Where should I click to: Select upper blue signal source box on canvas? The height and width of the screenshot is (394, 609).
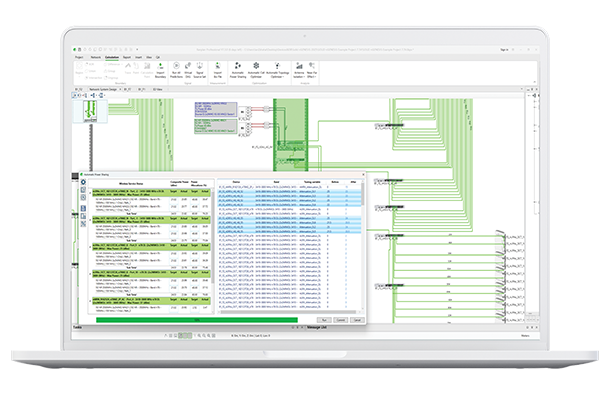tap(216, 109)
